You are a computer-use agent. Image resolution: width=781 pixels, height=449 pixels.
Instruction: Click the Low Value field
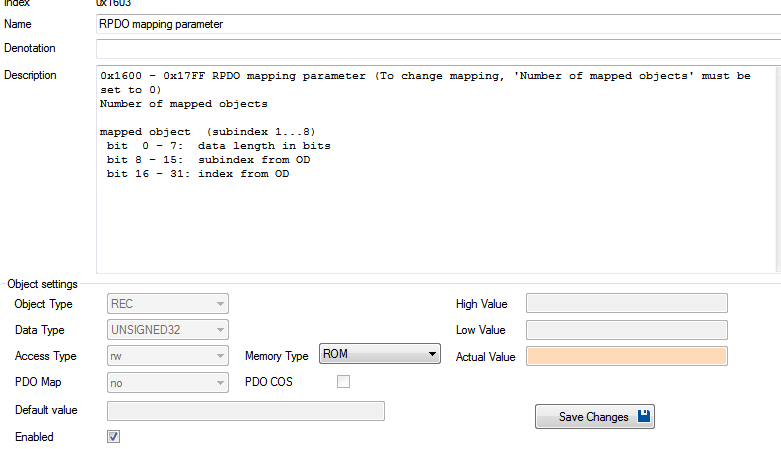627,330
